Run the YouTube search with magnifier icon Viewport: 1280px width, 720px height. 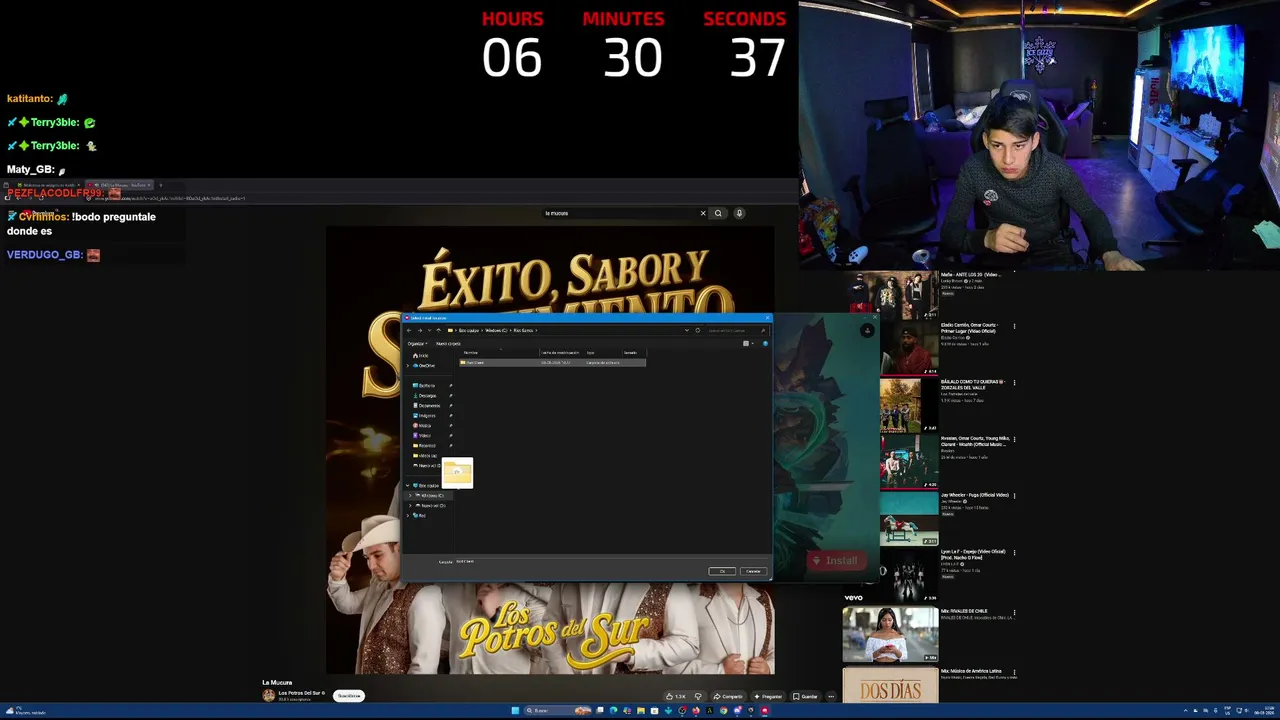718,213
